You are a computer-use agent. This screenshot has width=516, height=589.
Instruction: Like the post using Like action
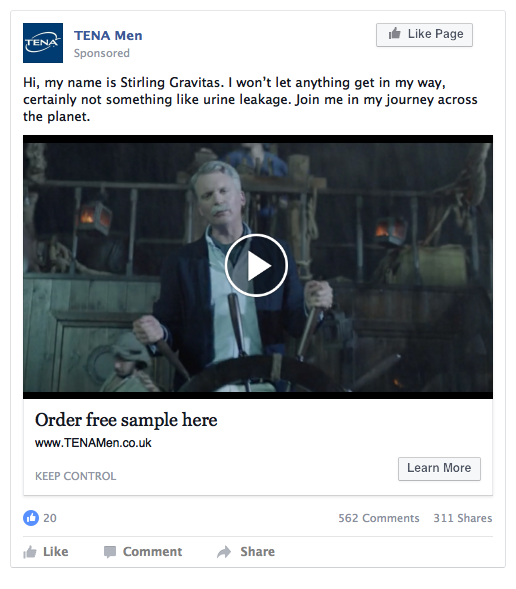[46, 551]
